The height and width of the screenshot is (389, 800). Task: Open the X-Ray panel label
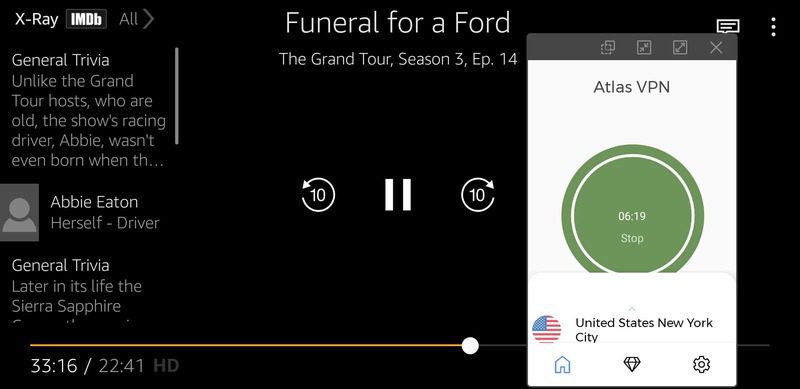[36, 20]
